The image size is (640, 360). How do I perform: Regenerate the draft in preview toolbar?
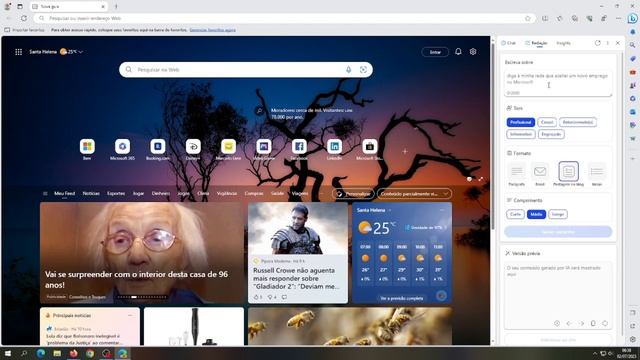click(605, 323)
